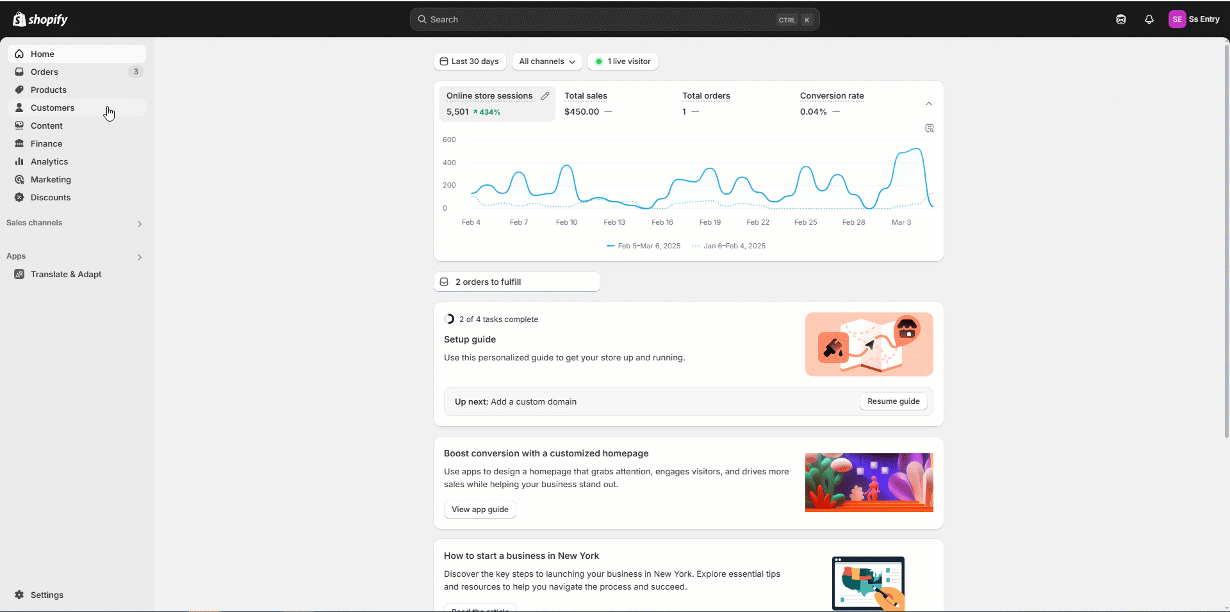1230x612 pixels.
Task: Open the notifications bell icon
Action: pyautogui.click(x=1149, y=19)
